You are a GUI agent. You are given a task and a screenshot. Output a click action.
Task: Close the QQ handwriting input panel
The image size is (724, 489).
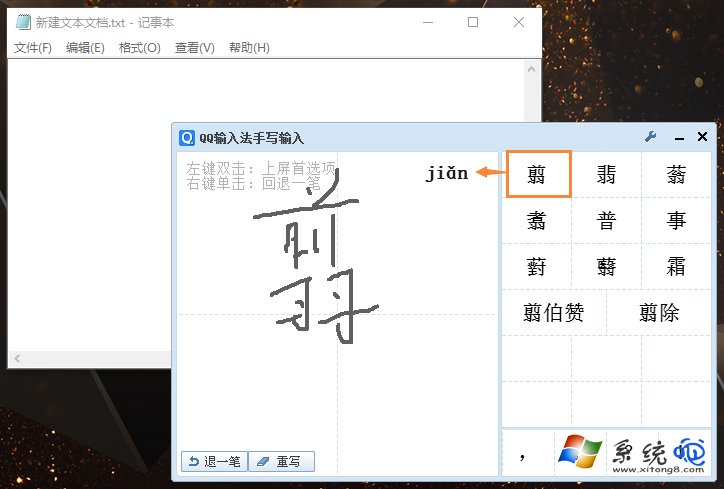click(x=702, y=137)
